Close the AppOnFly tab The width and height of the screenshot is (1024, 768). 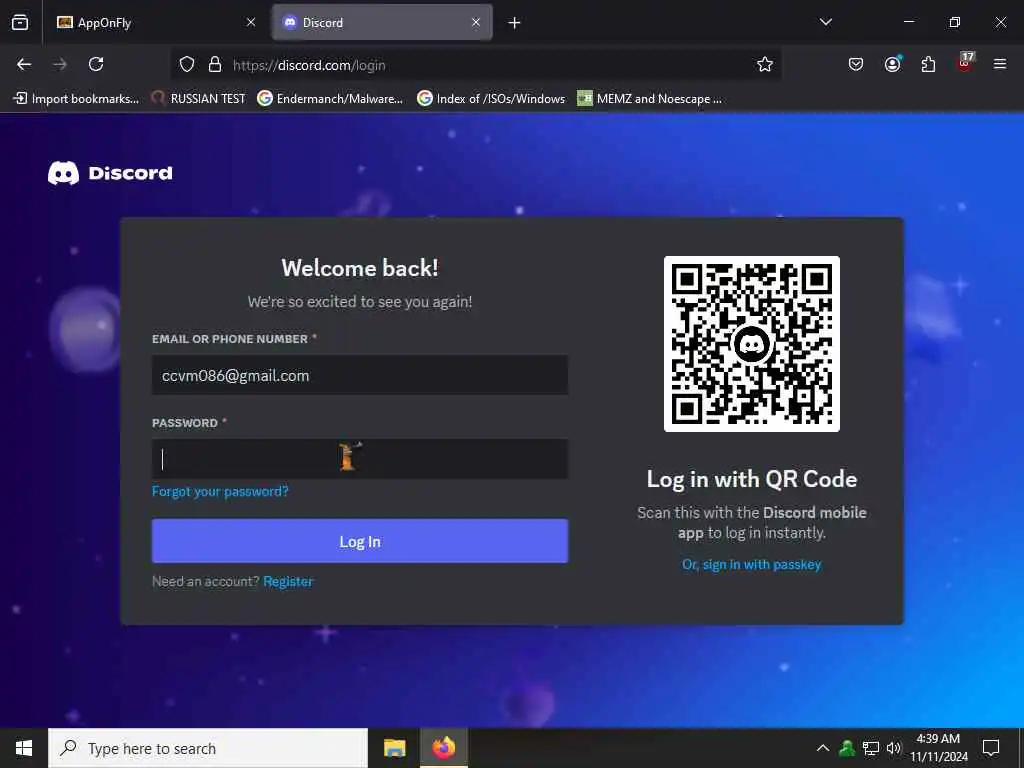click(x=251, y=23)
